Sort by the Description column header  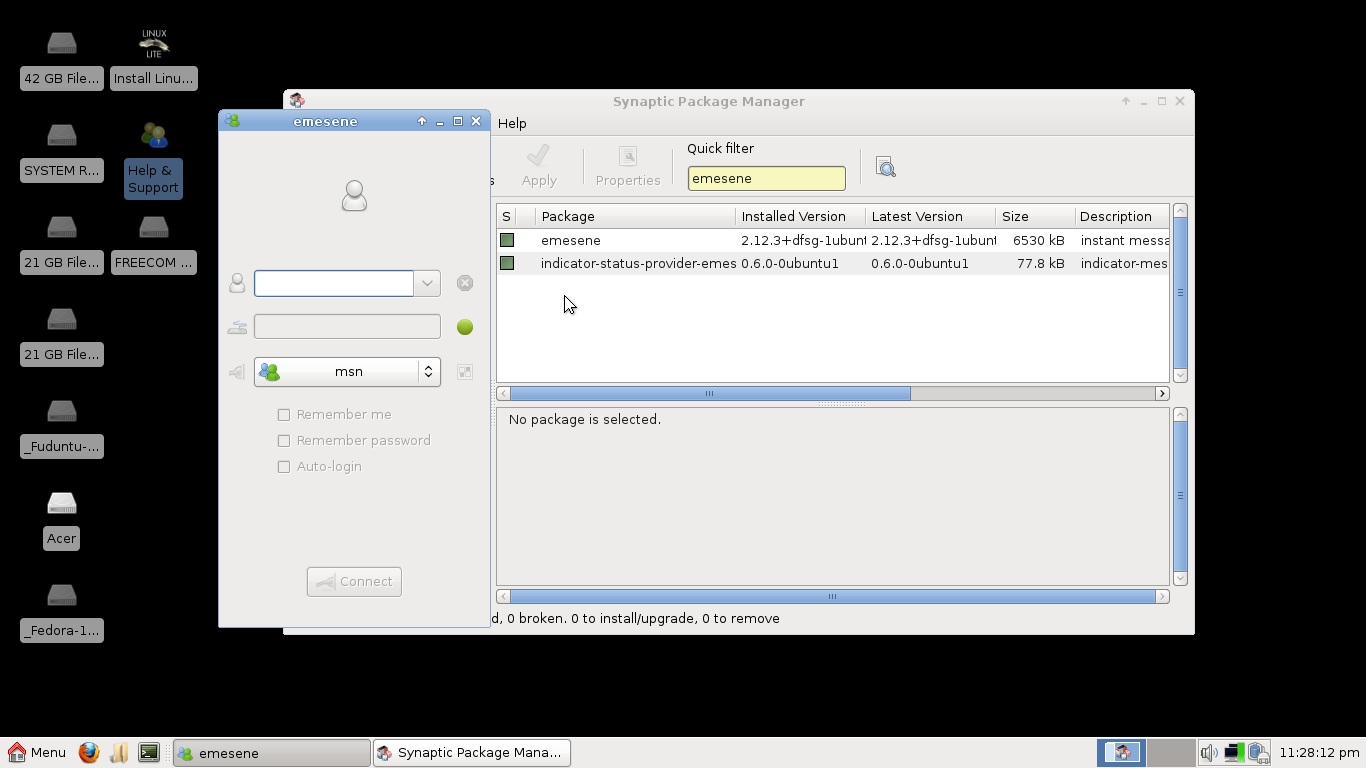1122,216
